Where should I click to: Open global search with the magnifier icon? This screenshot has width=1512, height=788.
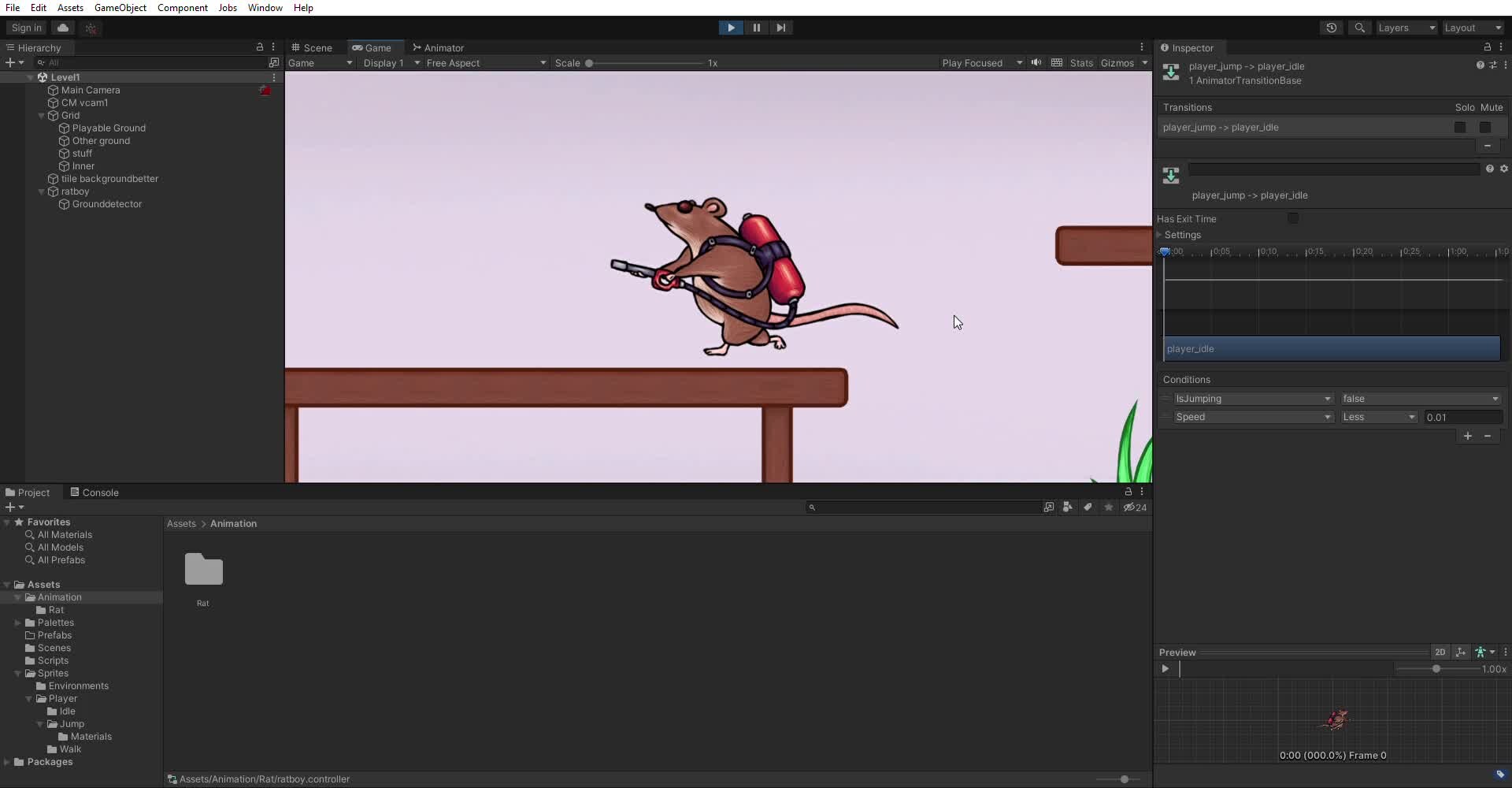[1359, 28]
